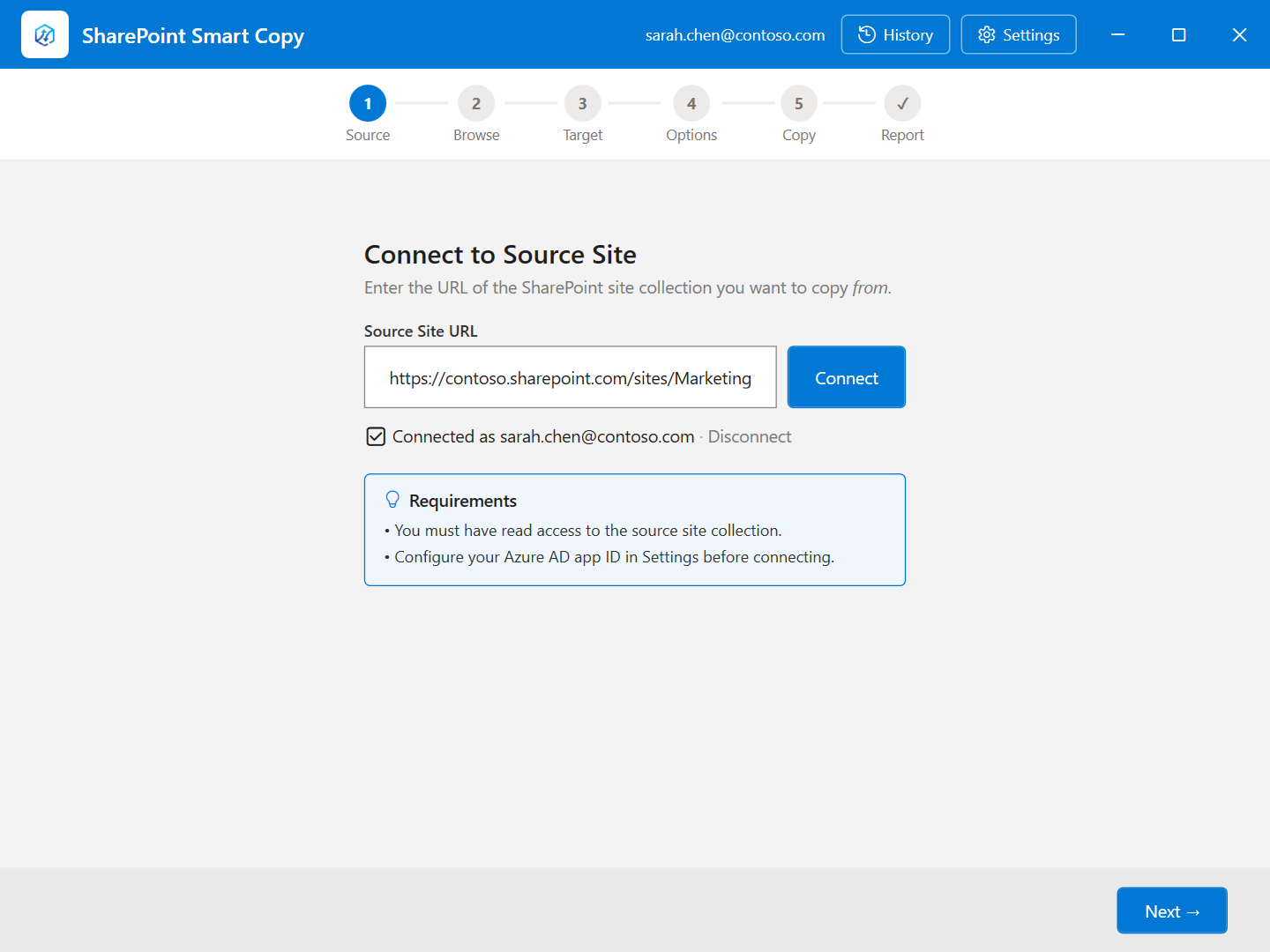Close the SharePoint Smart Copy window

point(1239,34)
